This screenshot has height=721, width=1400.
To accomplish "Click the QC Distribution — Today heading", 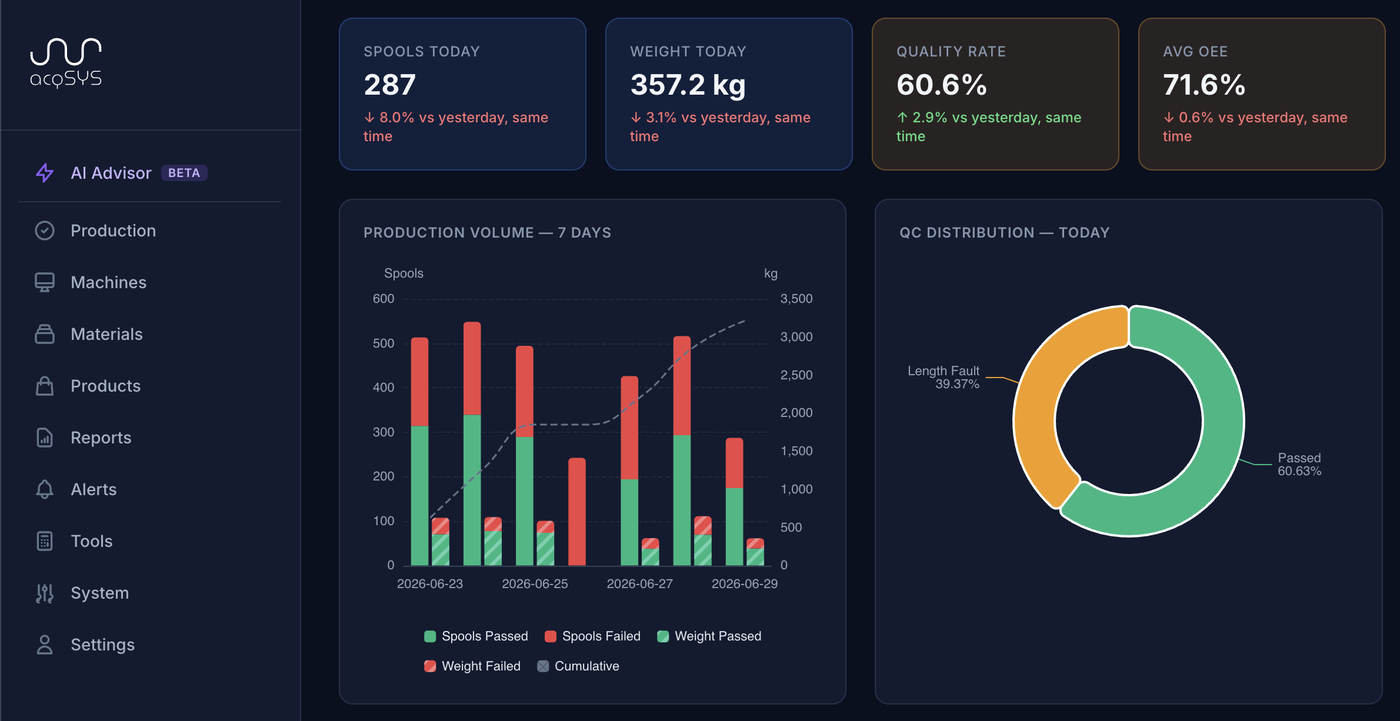I will coord(1004,233).
